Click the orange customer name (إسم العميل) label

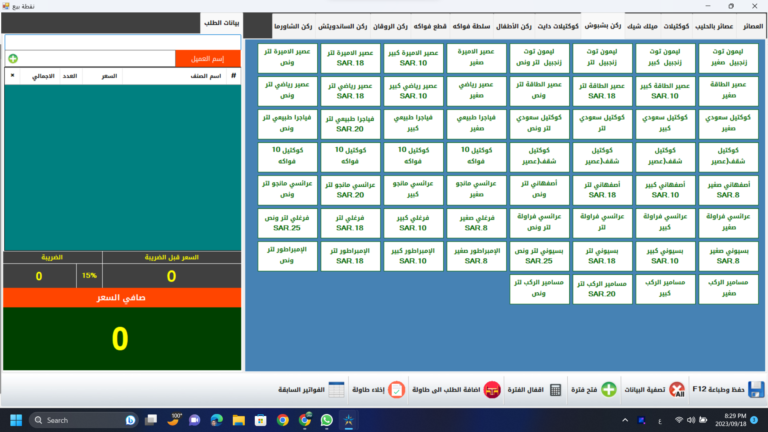pos(208,59)
